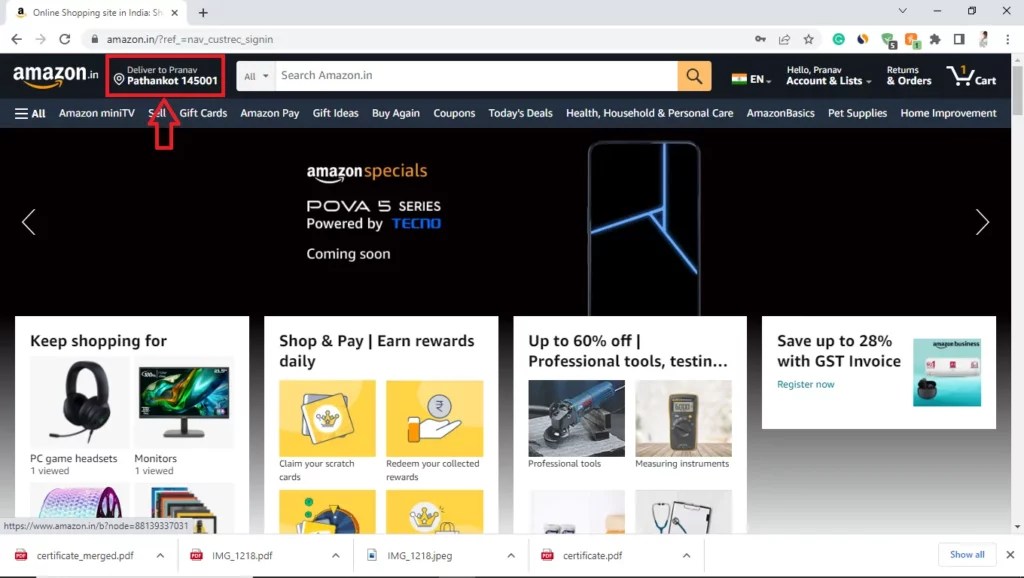This screenshot has height=578, width=1024.
Task: Open Gift Ideas in nav bar
Action: (x=336, y=114)
